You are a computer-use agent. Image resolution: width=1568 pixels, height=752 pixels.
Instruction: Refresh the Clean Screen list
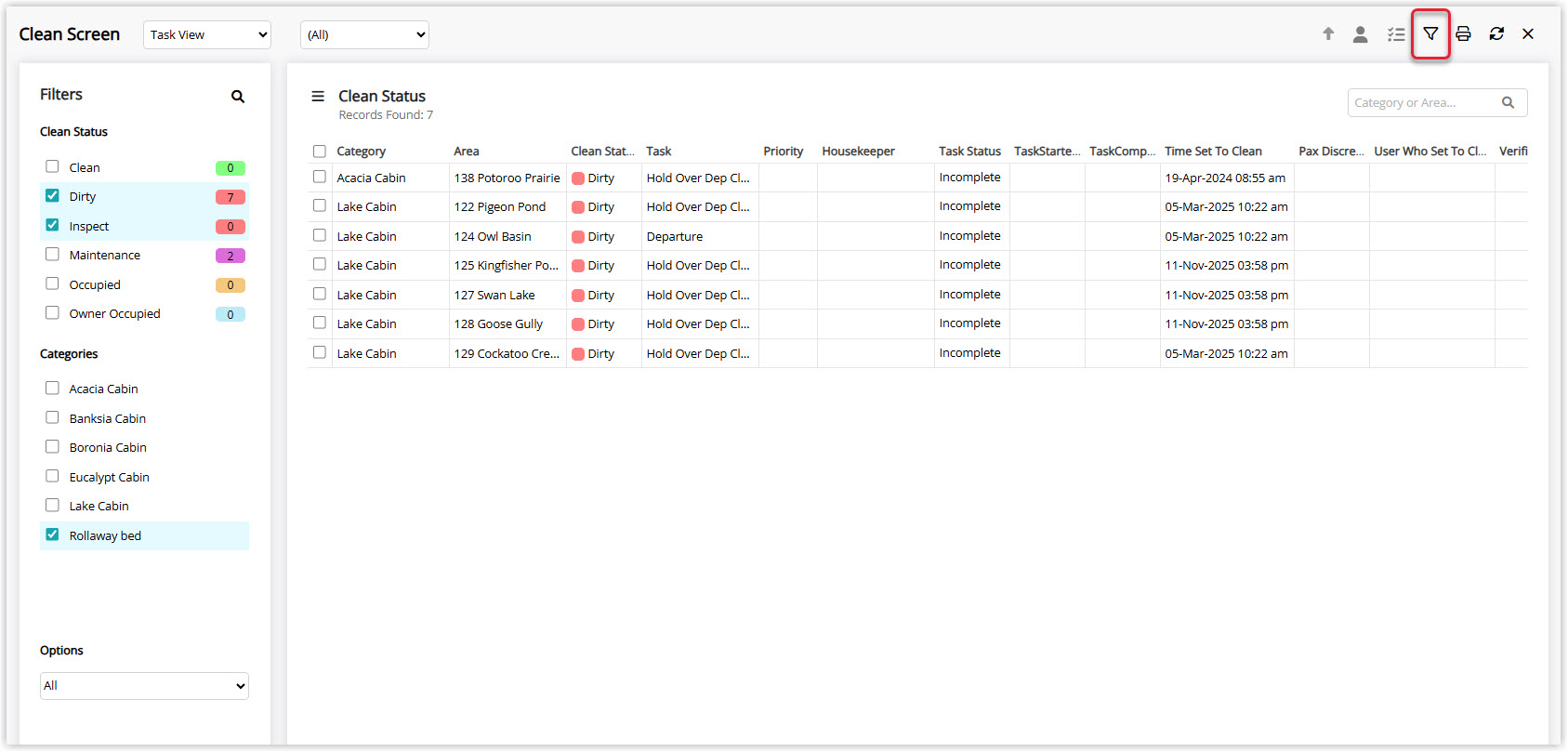[x=1496, y=34]
